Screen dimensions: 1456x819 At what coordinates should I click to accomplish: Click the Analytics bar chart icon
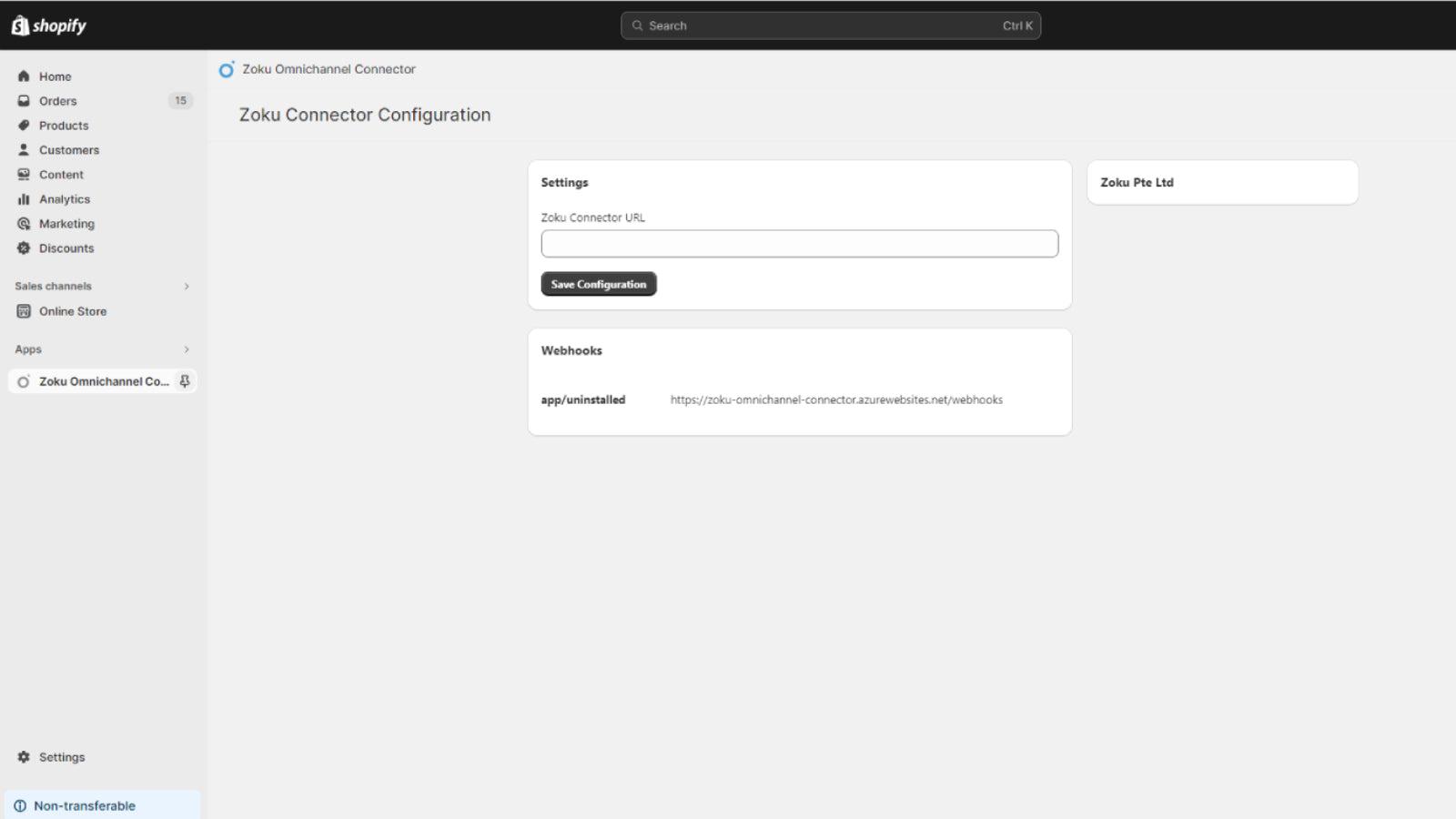[24, 199]
